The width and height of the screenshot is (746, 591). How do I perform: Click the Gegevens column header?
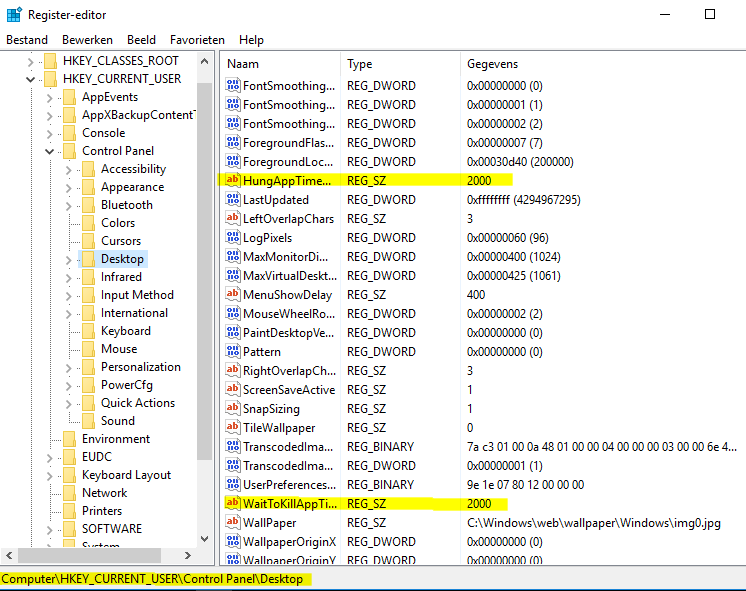600,64
